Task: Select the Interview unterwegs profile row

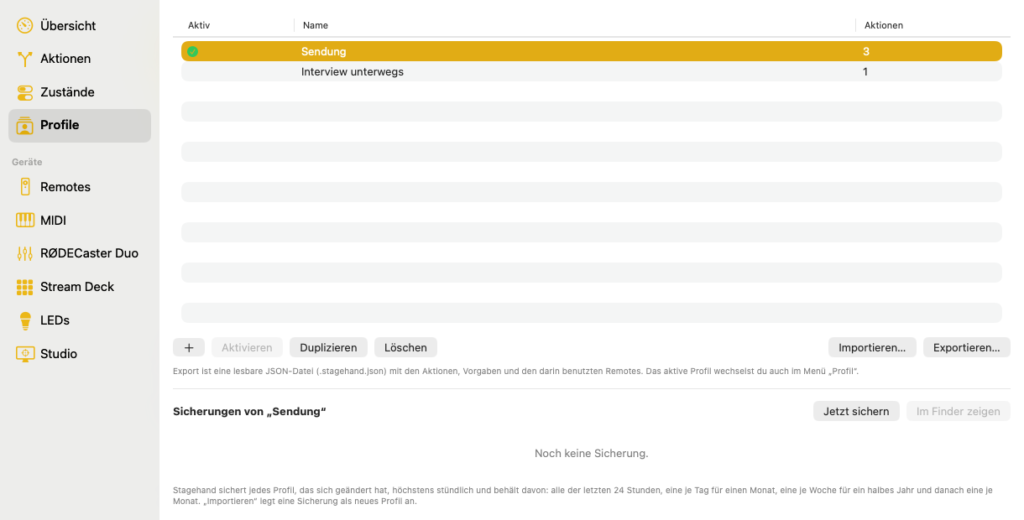Action: (592, 72)
